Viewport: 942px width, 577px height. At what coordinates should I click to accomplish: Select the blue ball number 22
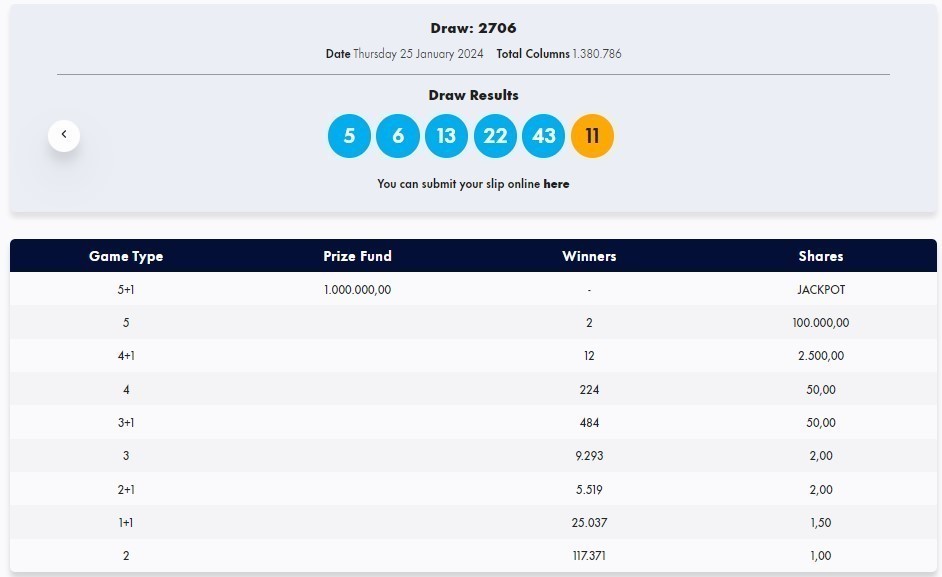click(495, 136)
